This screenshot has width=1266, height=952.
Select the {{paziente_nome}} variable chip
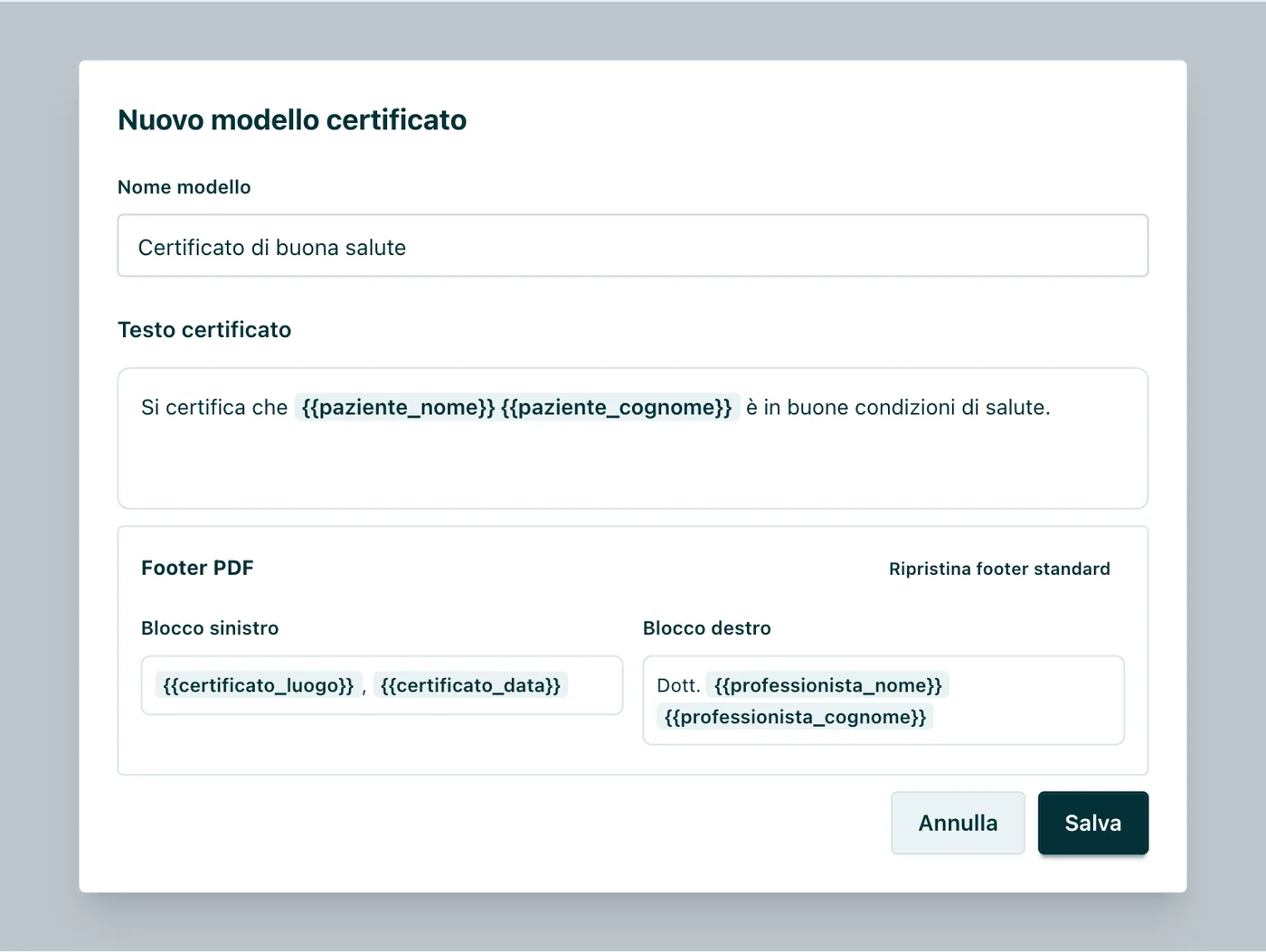tap(398, 408)
